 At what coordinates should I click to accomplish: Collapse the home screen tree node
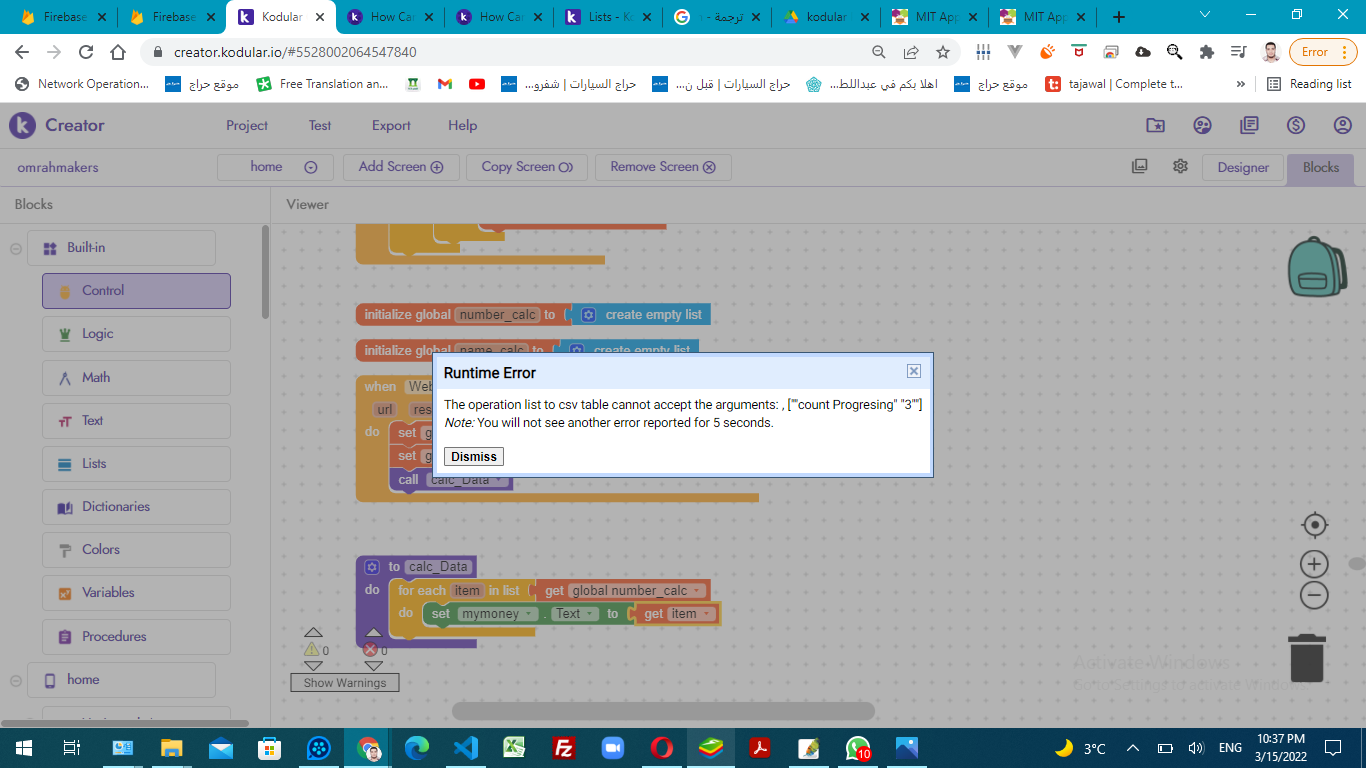point(16,680)
